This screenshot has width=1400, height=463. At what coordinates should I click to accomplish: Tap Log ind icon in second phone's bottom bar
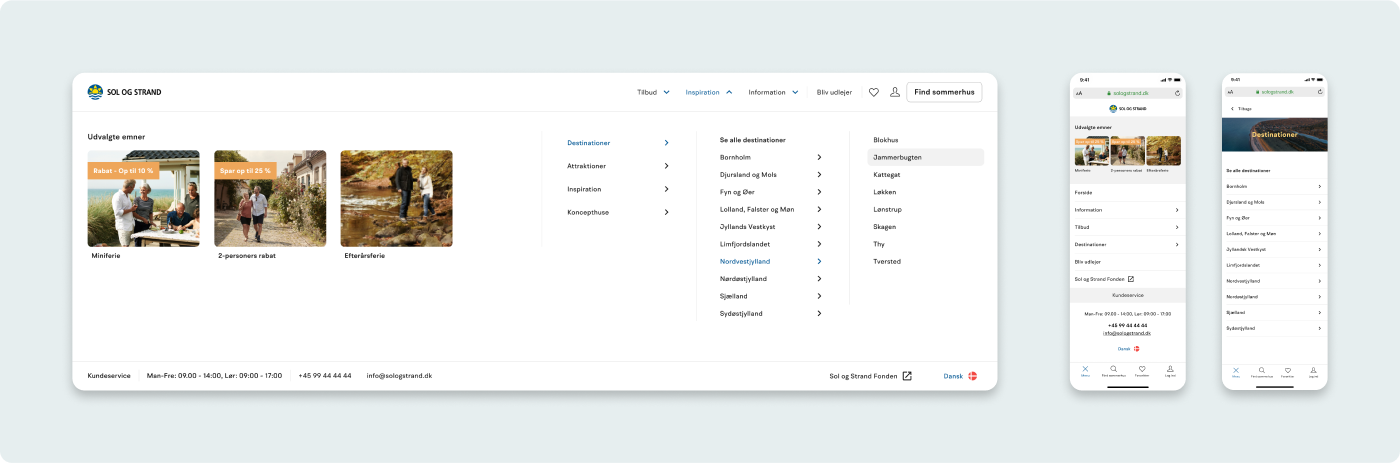pyautogui.click(x=1314, y=370)
